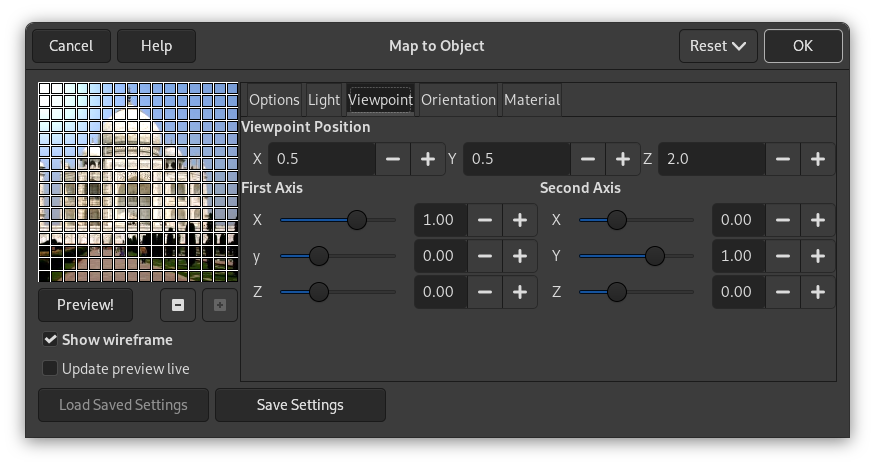This screenshot has height=466, width=875.
Task: Confirm the dialog with OK
Action: click(802, 46)
